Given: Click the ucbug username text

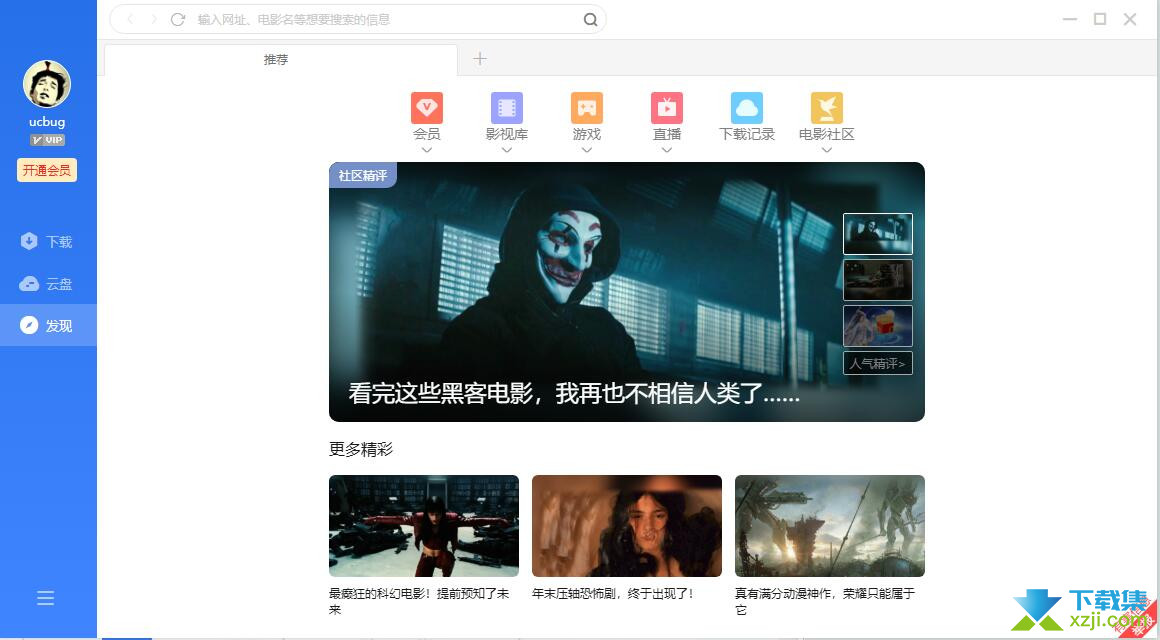Looking at the screenshot, I should (x=47, y=122).
